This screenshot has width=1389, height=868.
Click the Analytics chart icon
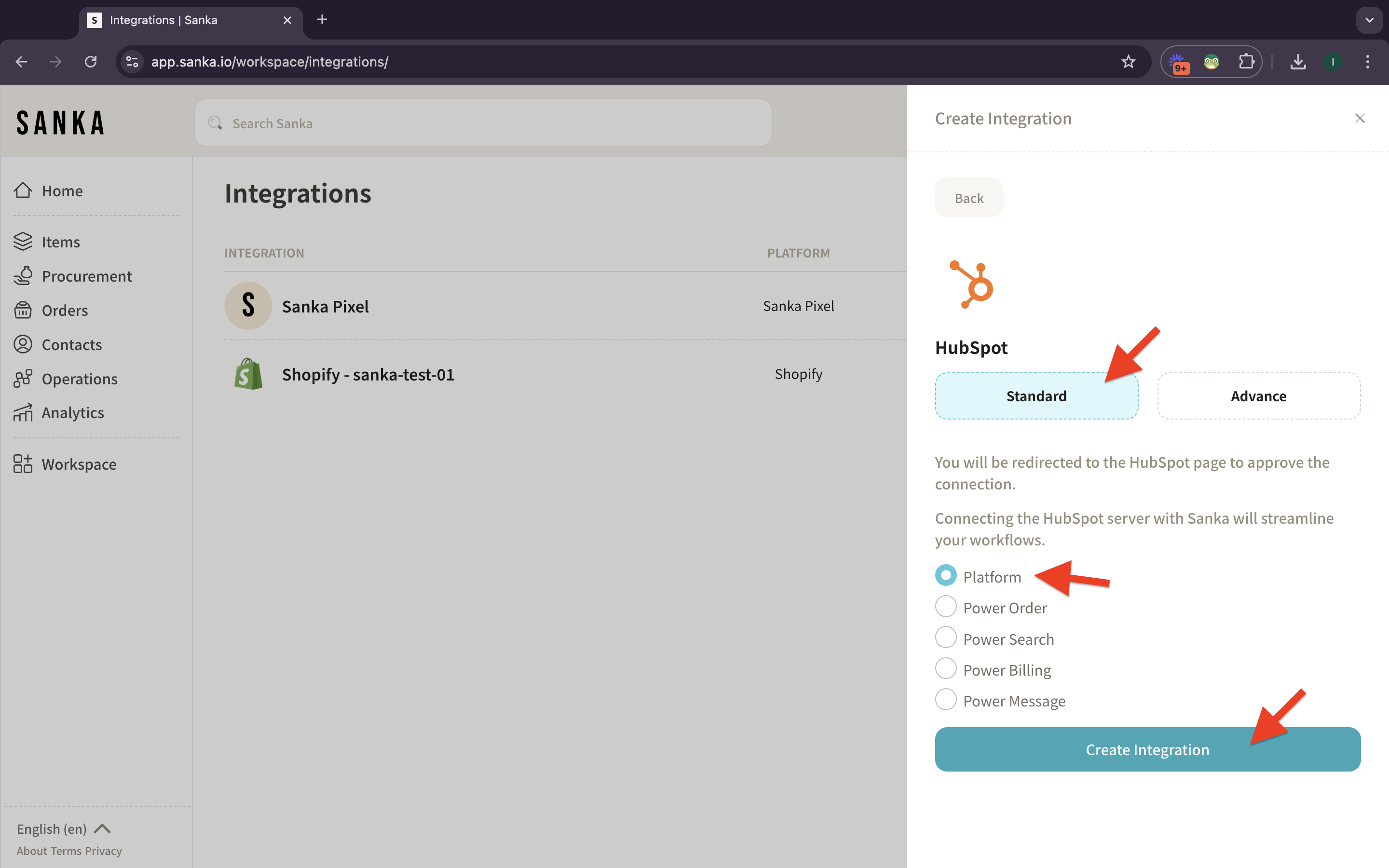23,413
